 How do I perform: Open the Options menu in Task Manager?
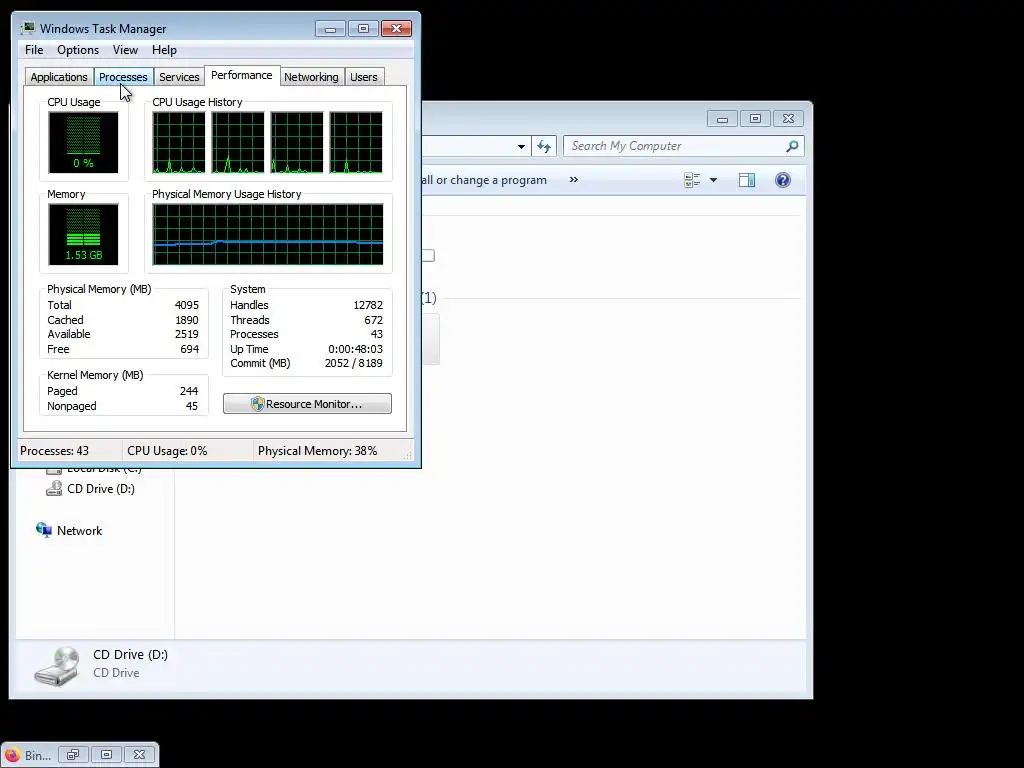click(78, 50)
